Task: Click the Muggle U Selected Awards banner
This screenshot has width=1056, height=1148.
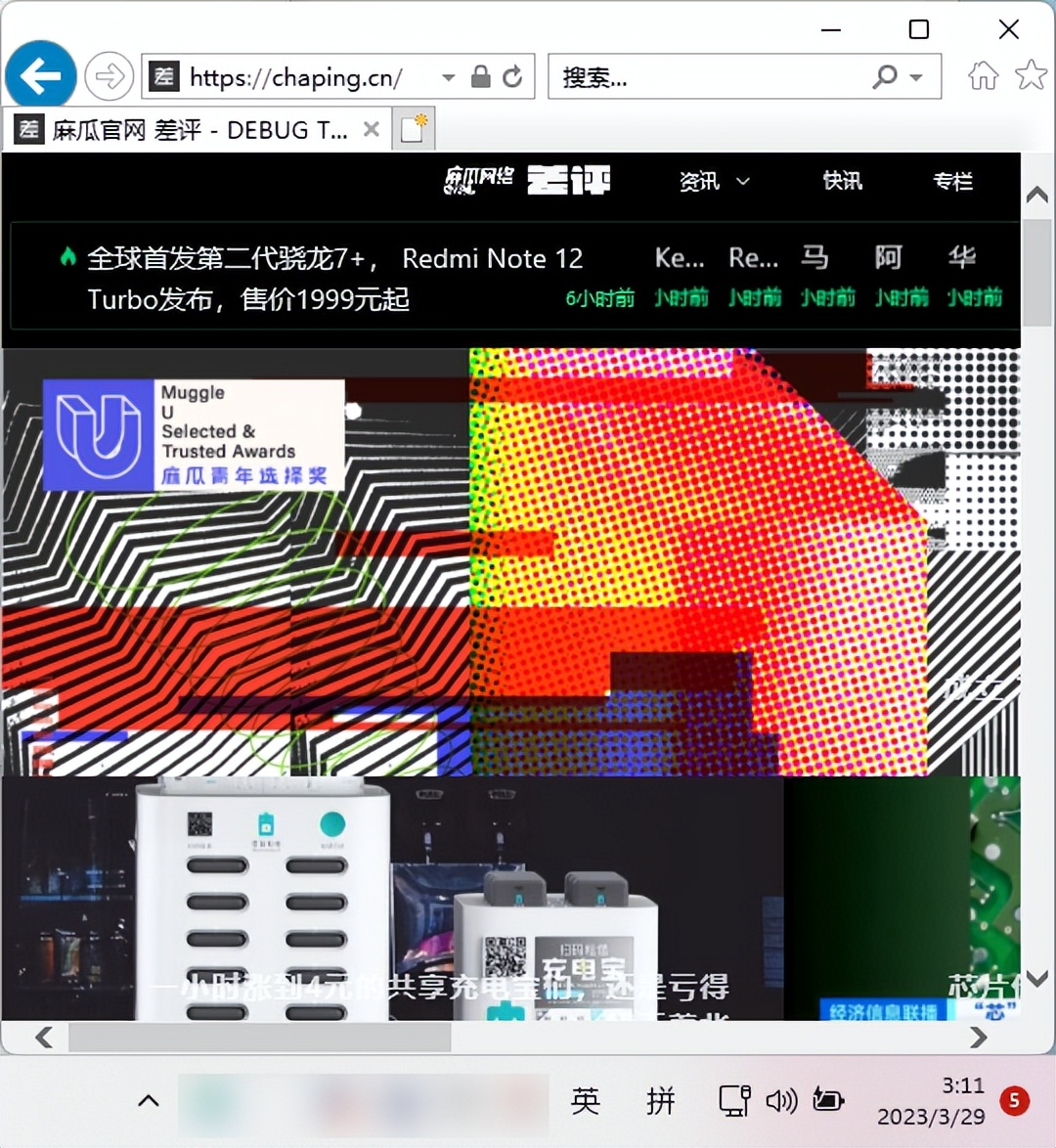Action: tap(193, 433)
